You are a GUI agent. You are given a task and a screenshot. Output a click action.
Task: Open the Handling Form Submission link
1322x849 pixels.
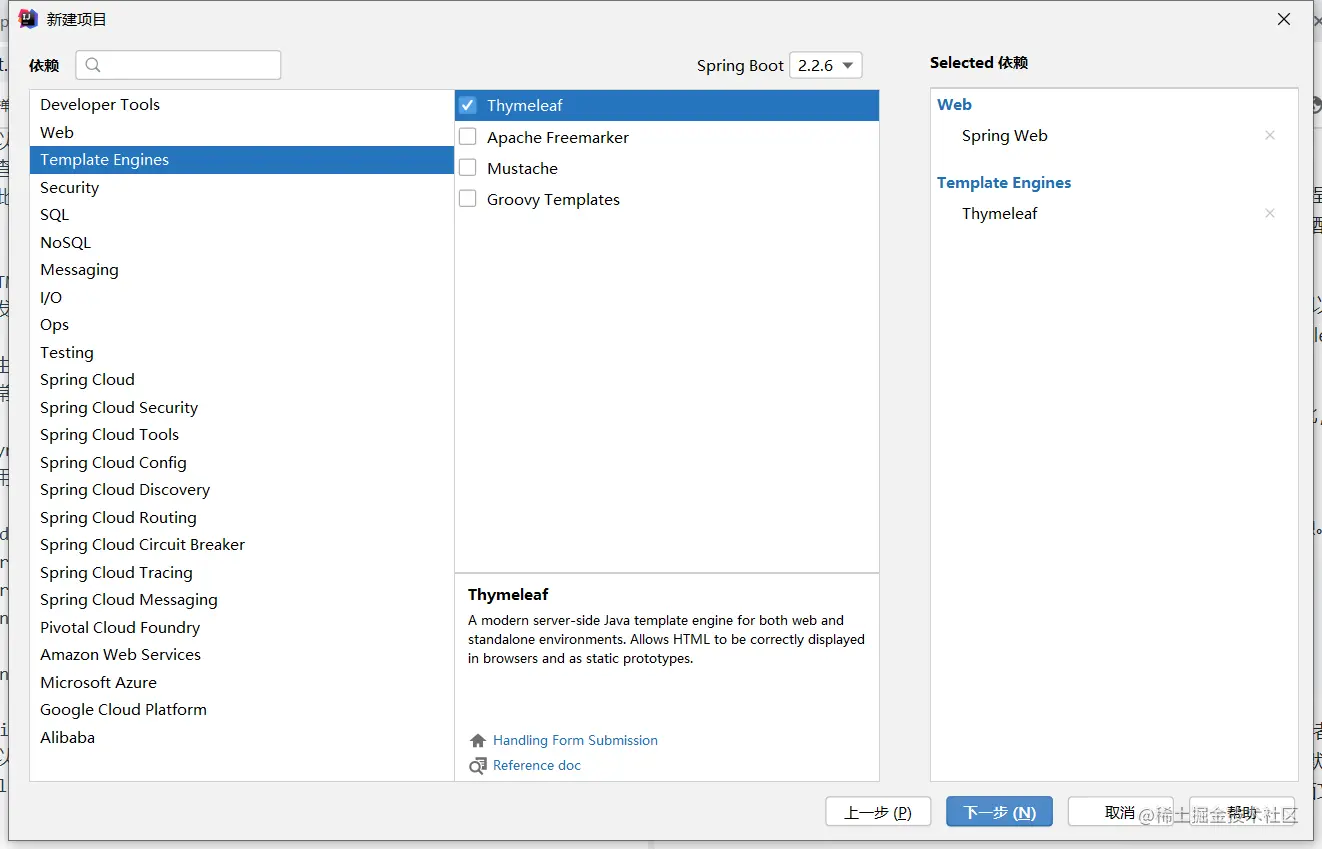(x=575, y=741)
